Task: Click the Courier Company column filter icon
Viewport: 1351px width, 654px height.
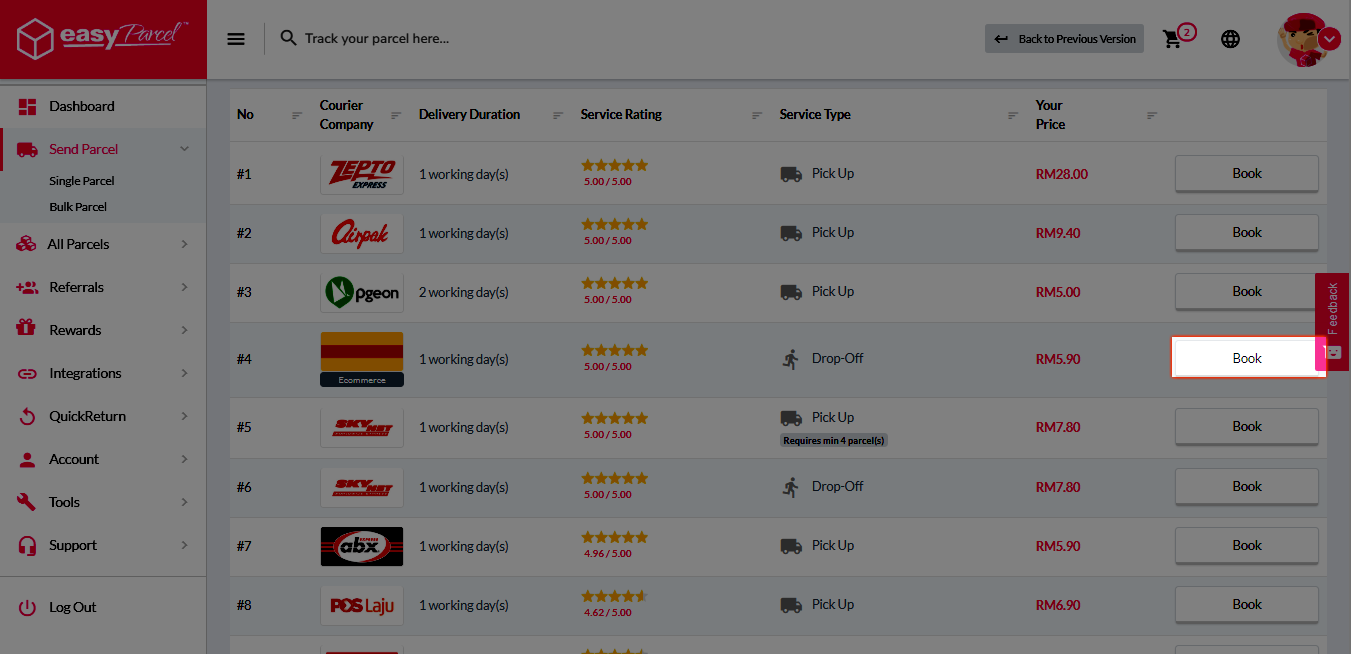Action: click(x=396, y=115)
